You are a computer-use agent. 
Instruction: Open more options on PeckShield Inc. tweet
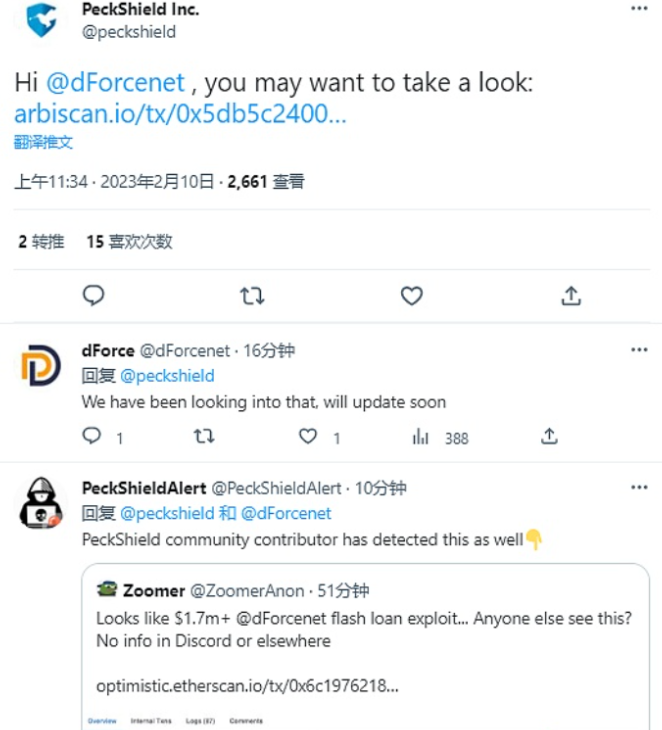coord(639,9)
